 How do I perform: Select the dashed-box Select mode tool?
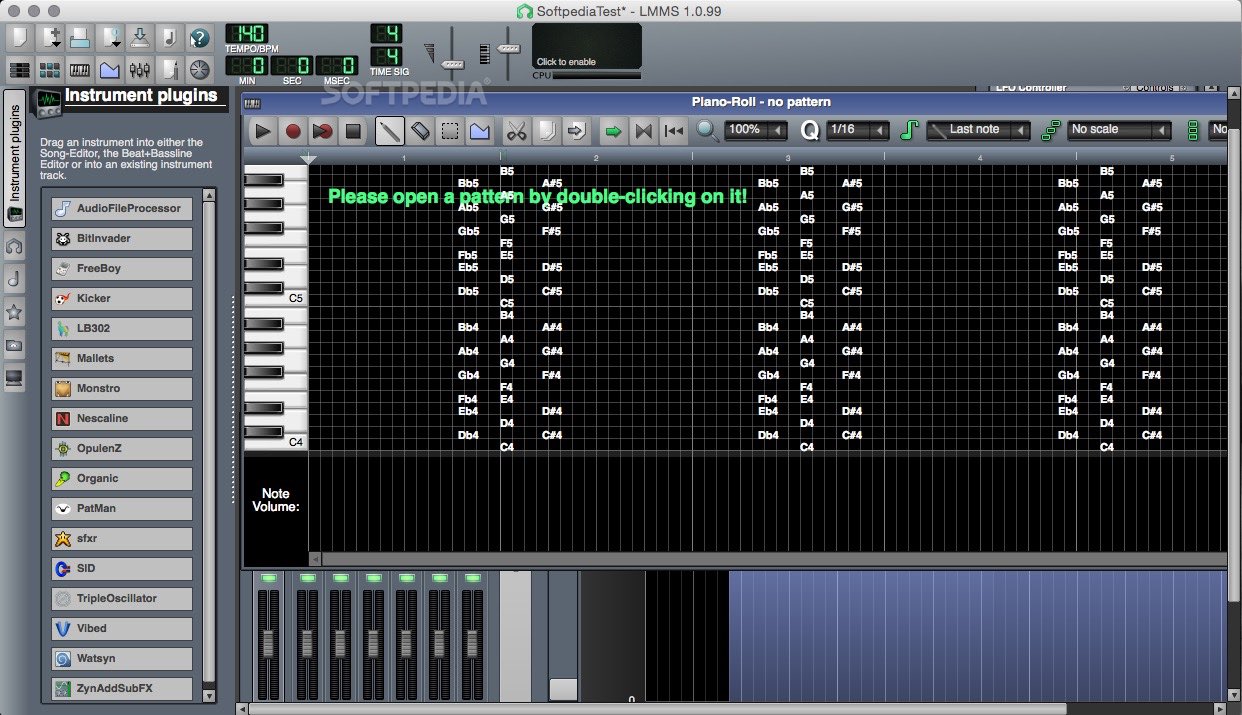[x=450, y=130]
